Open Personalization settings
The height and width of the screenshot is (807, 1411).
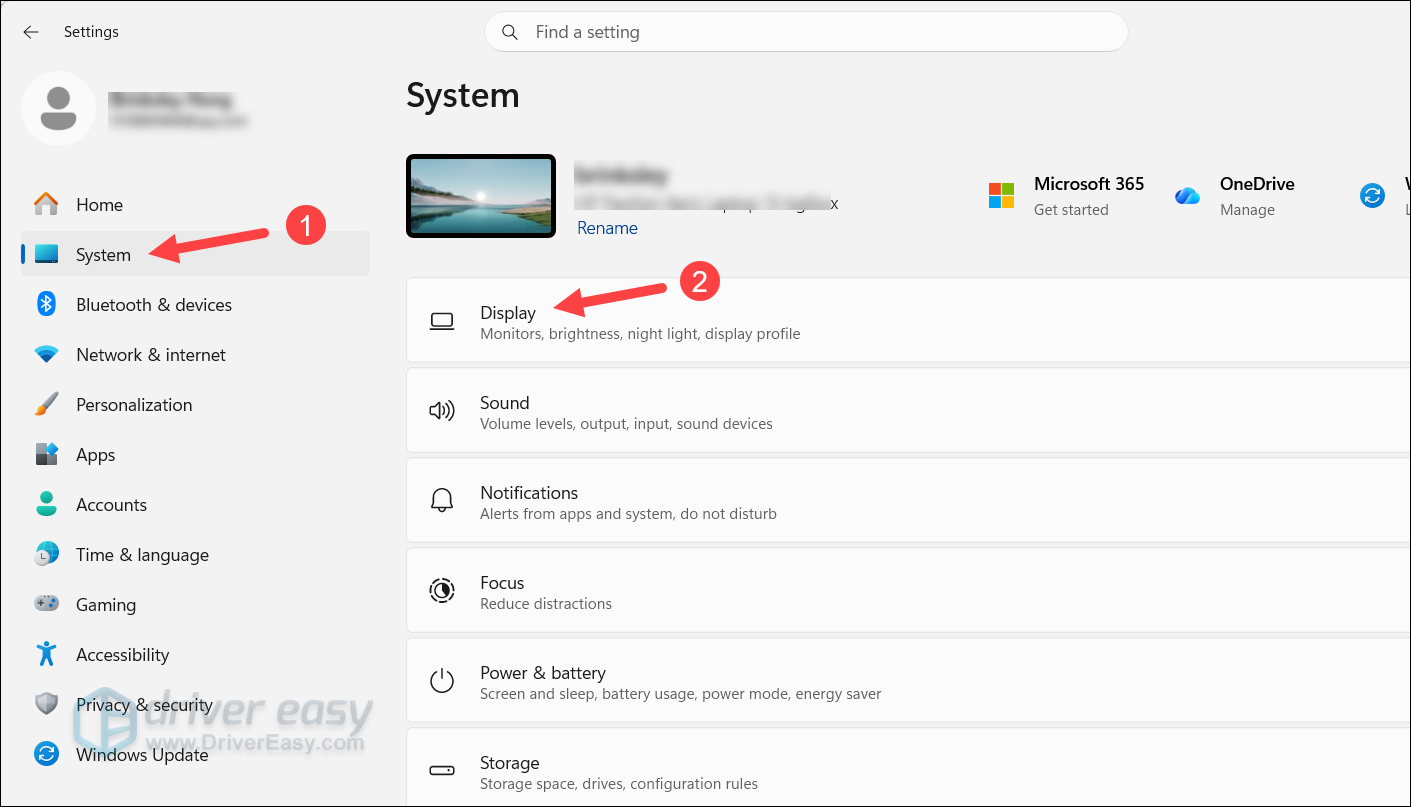(196, 404)
